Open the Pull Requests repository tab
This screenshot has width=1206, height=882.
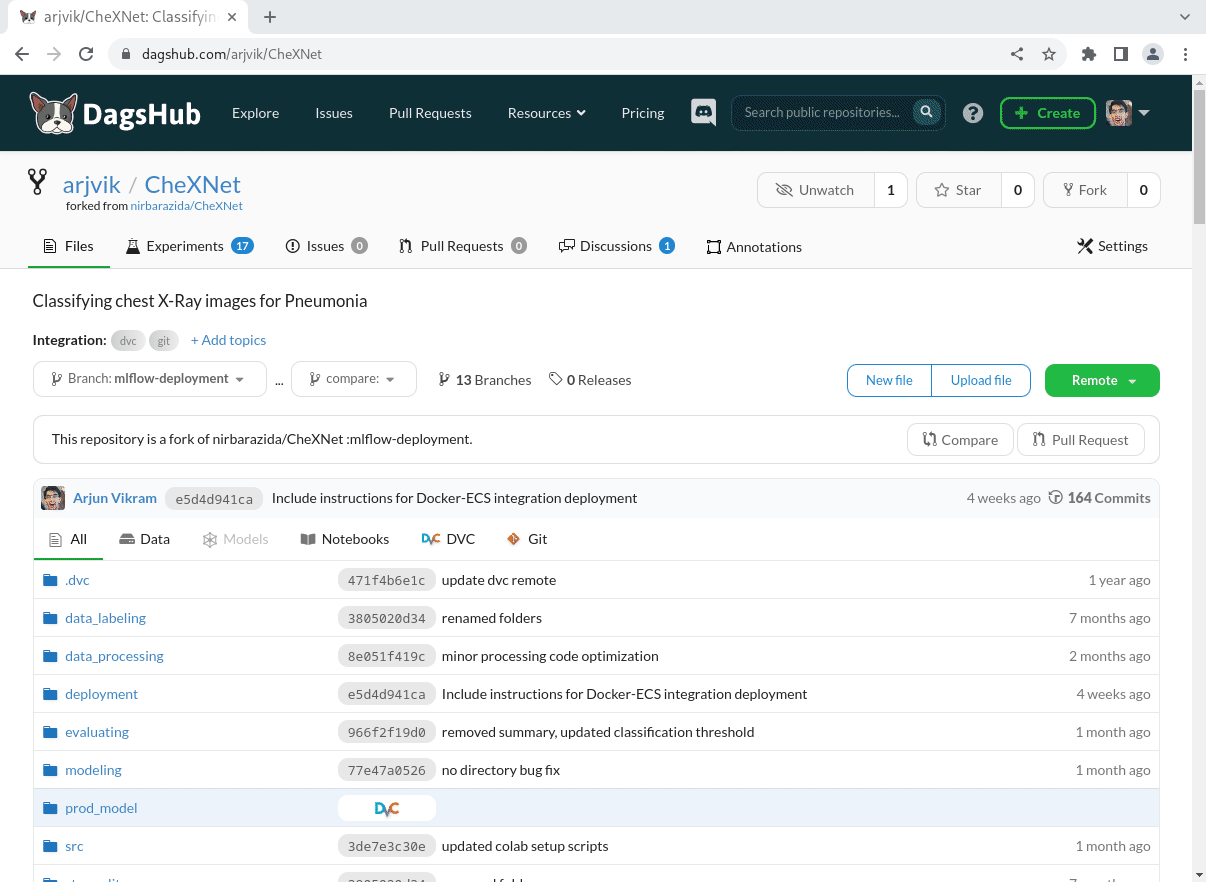pyautogui.click(x=463, y=246)
